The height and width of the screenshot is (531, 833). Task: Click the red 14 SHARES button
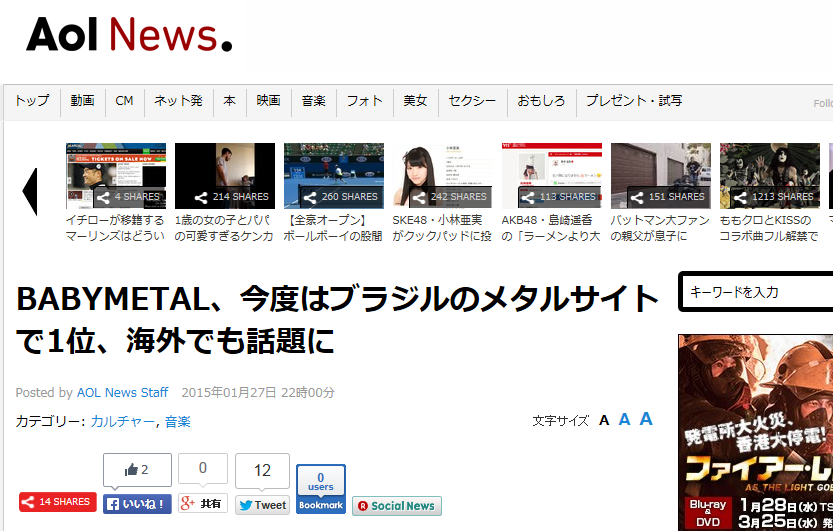pos(58,502)
